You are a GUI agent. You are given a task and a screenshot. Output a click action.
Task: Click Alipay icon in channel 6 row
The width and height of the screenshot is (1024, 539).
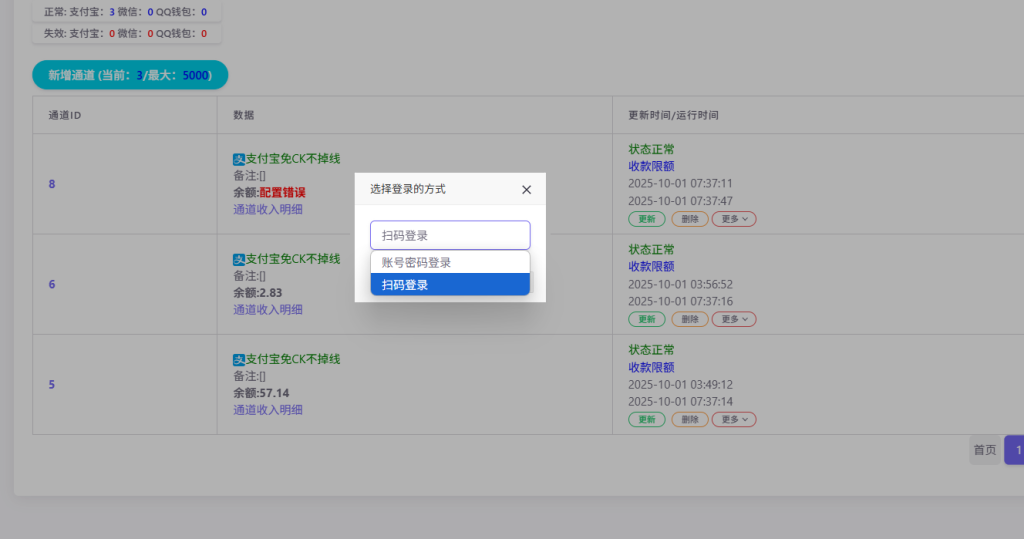tap(239, 259)
